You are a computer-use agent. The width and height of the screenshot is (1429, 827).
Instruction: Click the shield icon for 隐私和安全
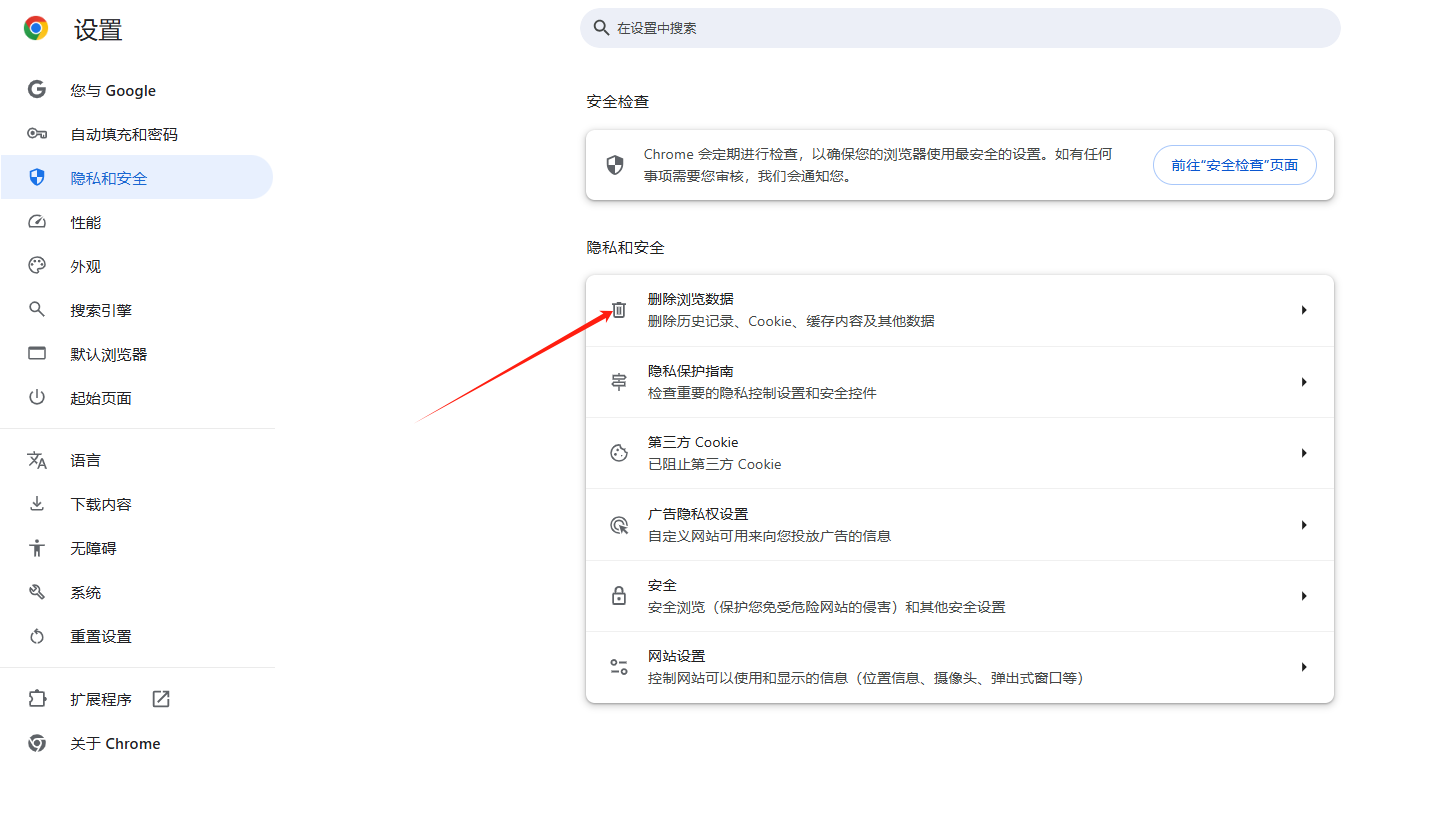[37, 178]
